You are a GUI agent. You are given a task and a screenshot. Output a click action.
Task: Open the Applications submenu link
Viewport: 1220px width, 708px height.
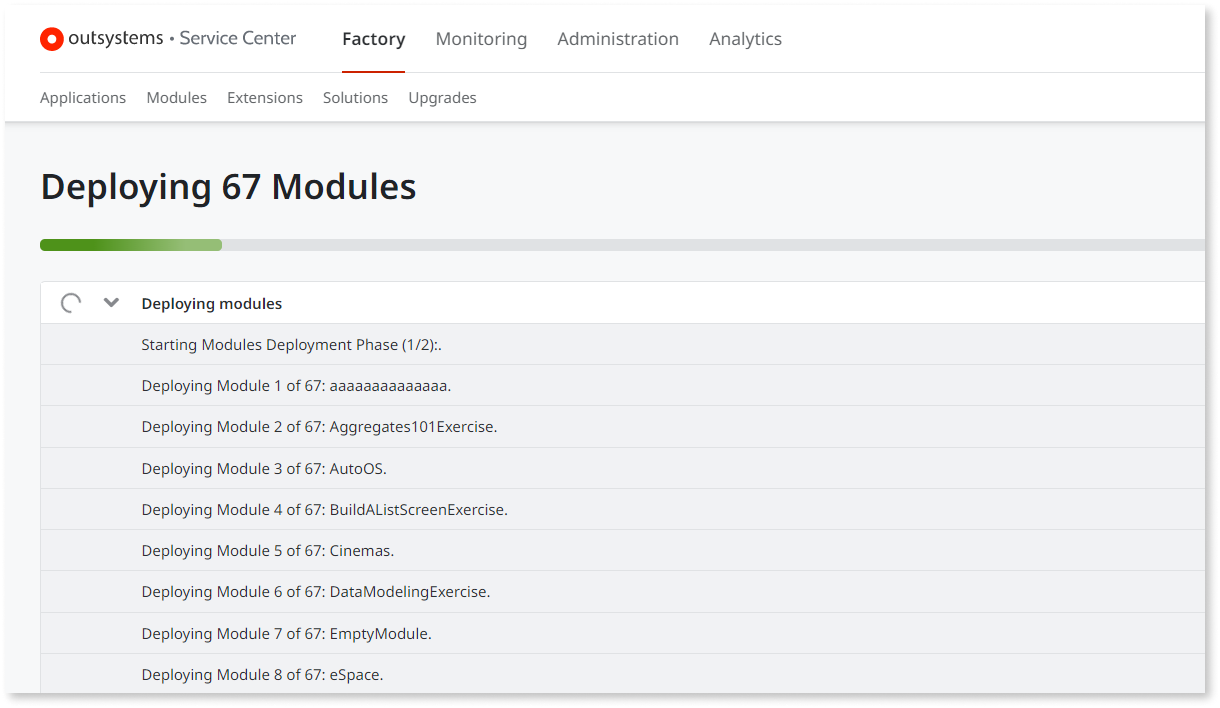coord(83,98)
